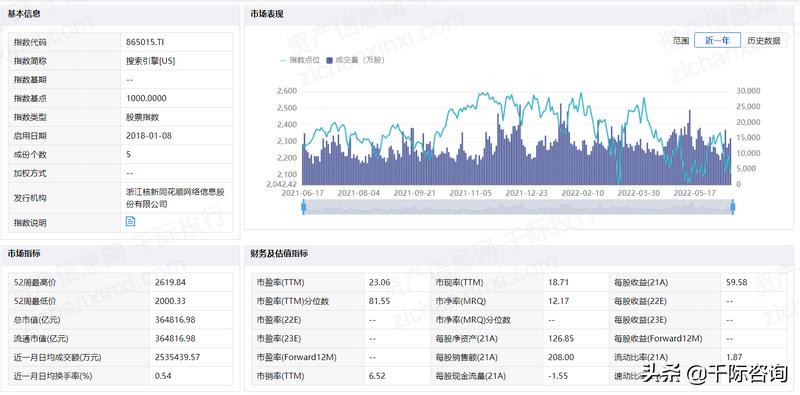The height and width of the screenshot is (395, 800).
Task: Click the 每股现金流量(21A) value -1.55
Action: pos(558,376)
